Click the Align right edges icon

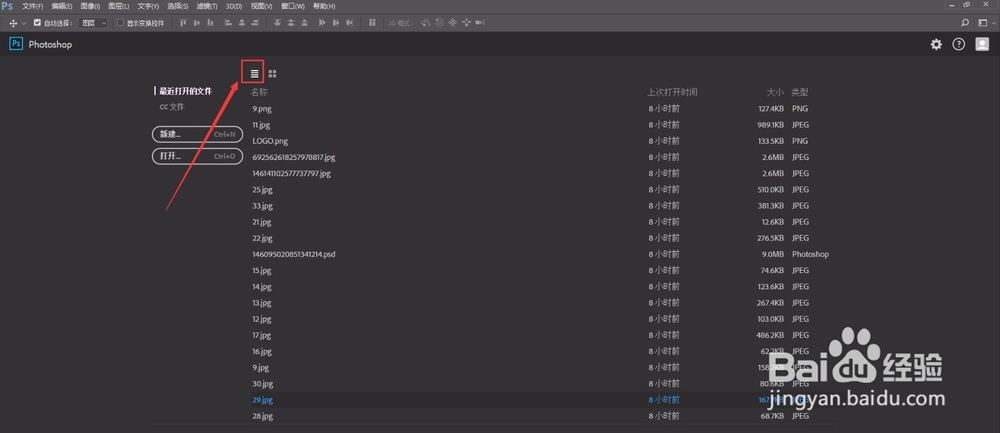(x=255, y=23)
